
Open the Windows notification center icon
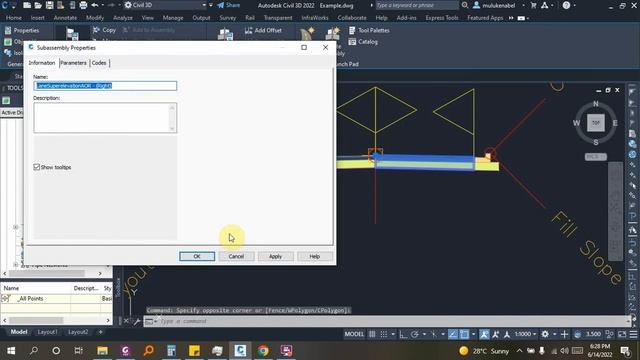tap(625, 351)
